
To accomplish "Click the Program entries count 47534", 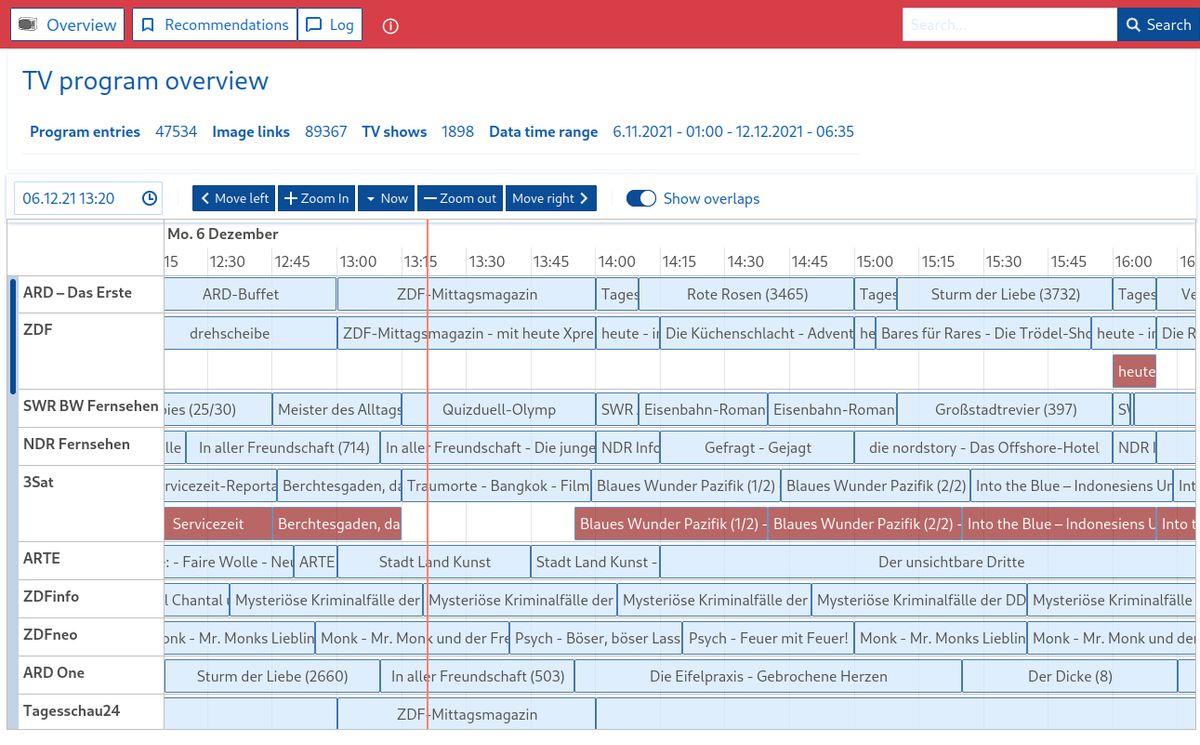I will point(176,131).
